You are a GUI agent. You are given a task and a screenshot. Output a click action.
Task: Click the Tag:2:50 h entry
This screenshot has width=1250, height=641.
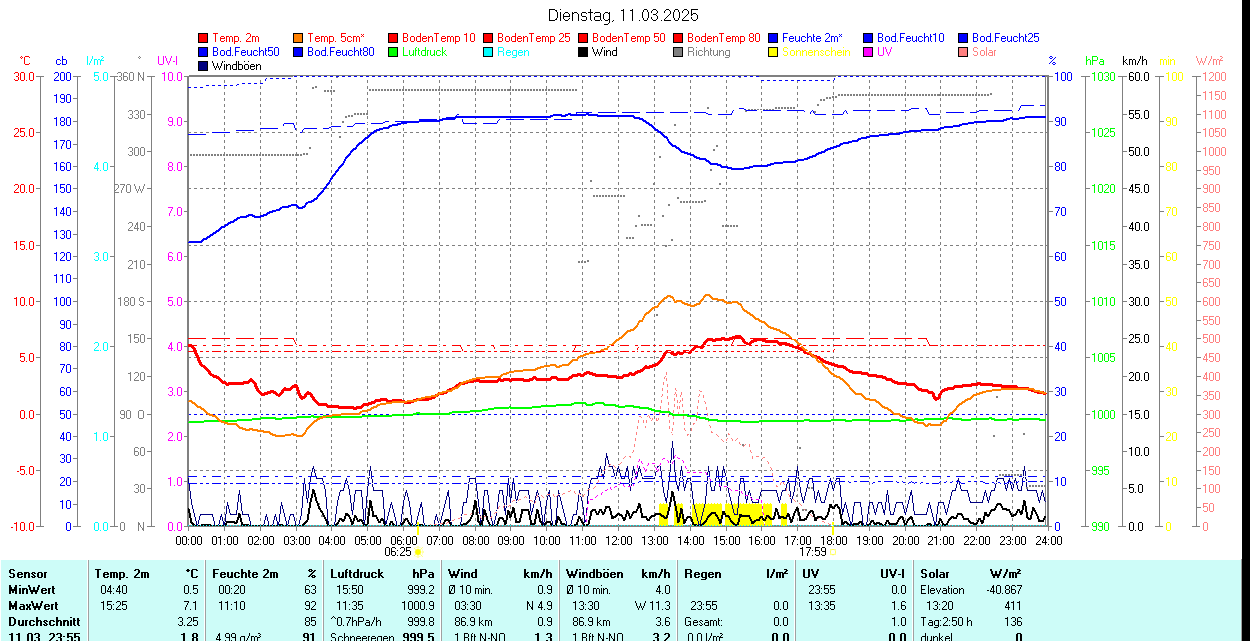(x=946, y=622)
